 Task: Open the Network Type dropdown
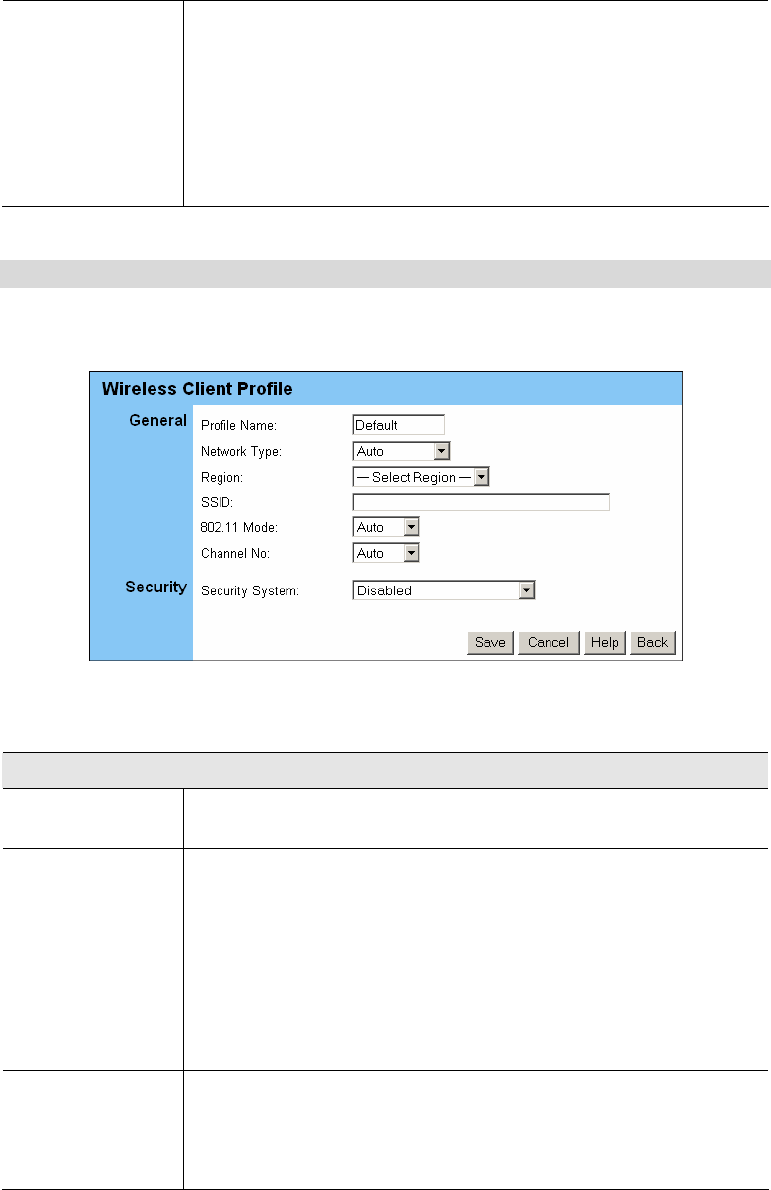tap(401, 452)
